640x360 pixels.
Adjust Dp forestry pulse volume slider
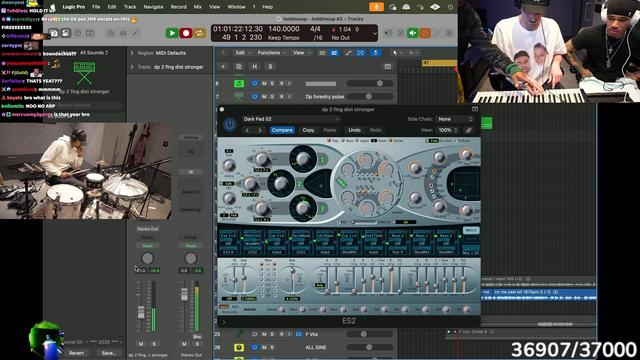click(370, 97)
